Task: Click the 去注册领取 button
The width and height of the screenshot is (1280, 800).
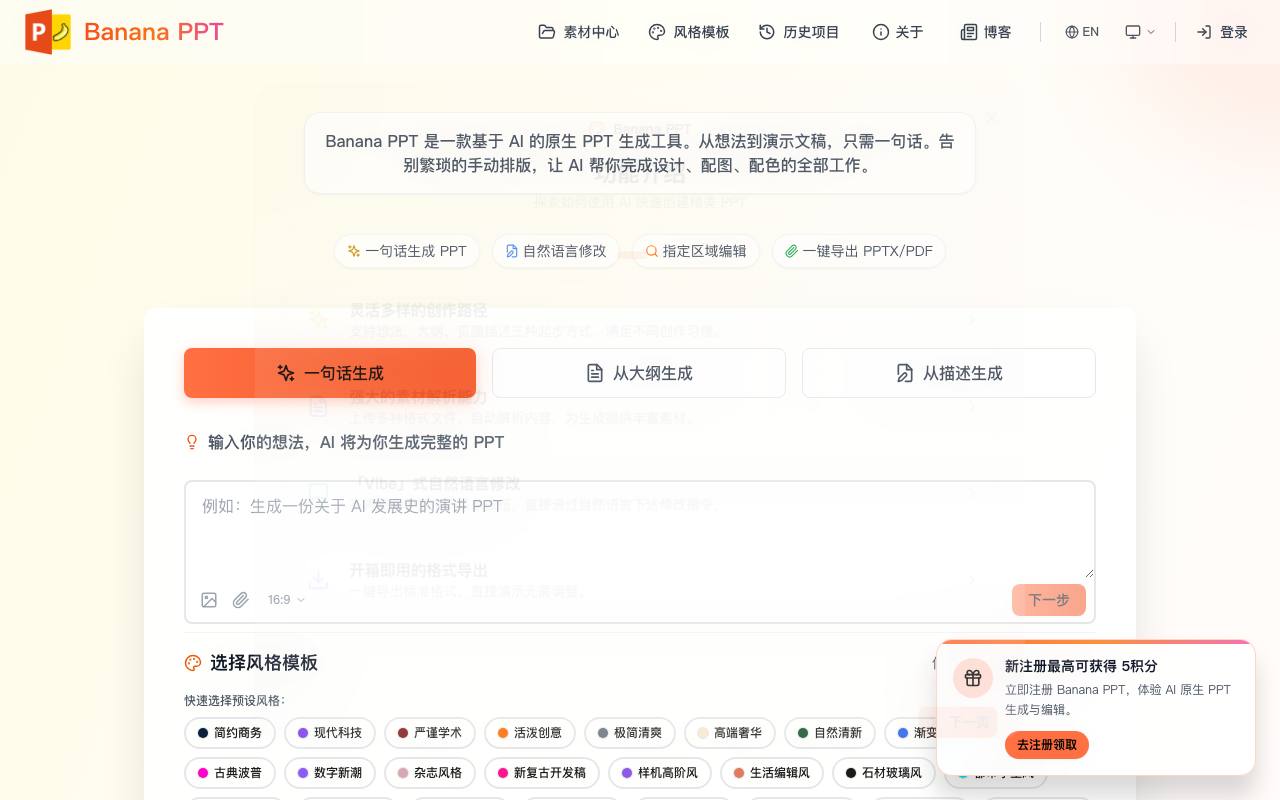Action: click(x=1047, y=745)
